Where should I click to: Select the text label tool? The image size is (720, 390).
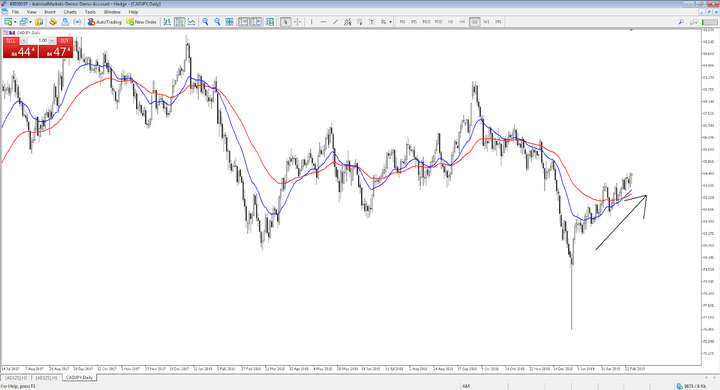371,22
